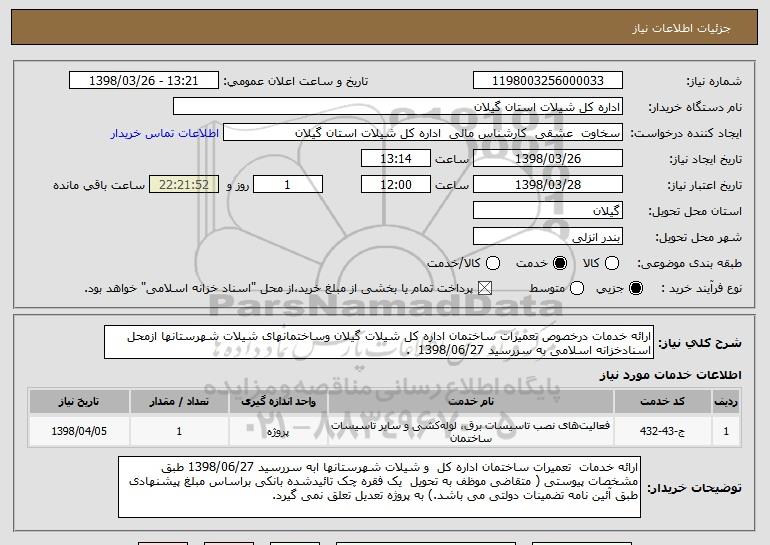770x545 pixels.
Task: Click the creation time field 13:14
Action: click(396, 159)
